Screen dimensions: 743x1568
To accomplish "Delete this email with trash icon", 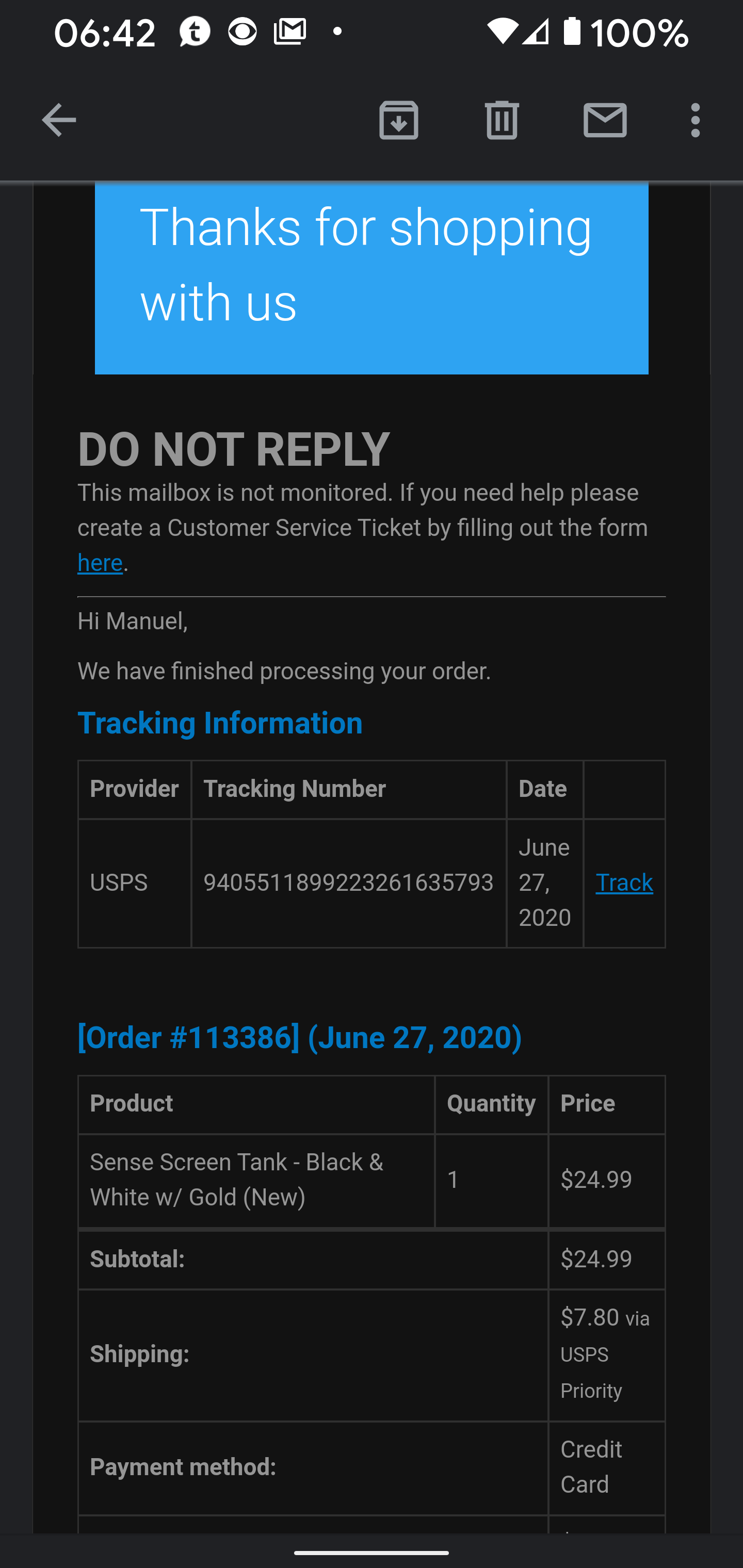I will click(502, 120).
